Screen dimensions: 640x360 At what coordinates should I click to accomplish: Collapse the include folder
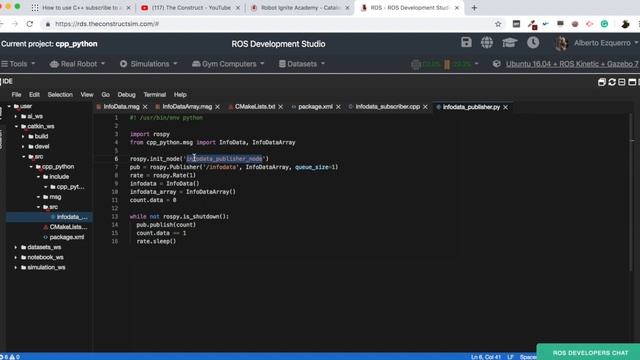(38, 177)
